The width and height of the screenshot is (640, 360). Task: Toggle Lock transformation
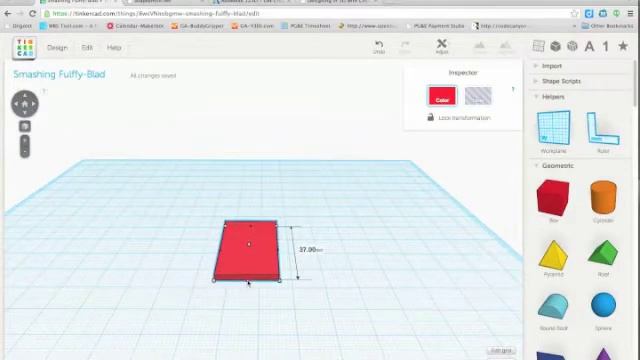tap(459, 118)
